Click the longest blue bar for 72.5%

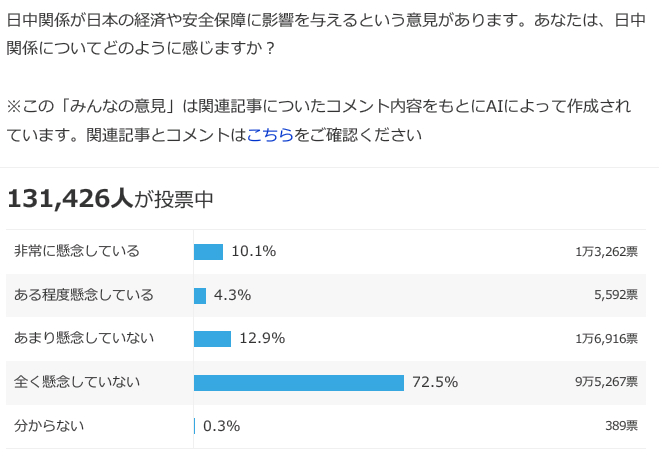[298, 382]
